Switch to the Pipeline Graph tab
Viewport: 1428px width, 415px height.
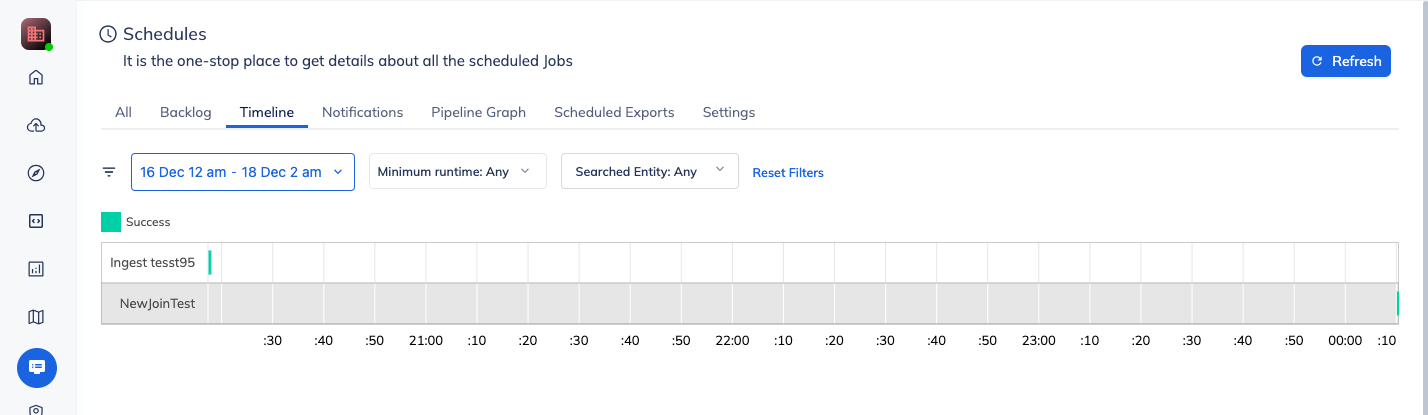(x=478, y=112)
